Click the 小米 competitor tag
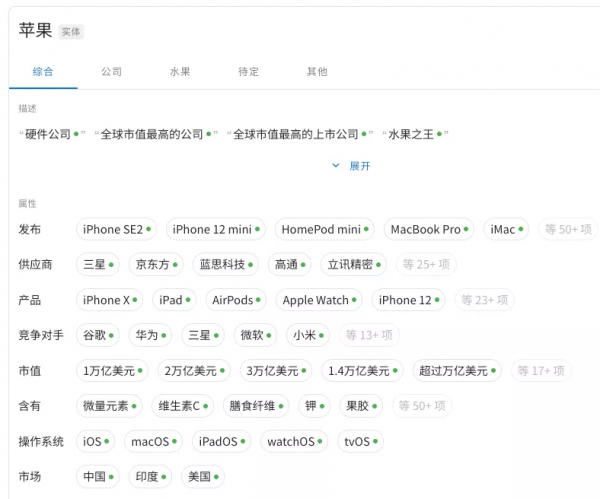 coord(308,335)
